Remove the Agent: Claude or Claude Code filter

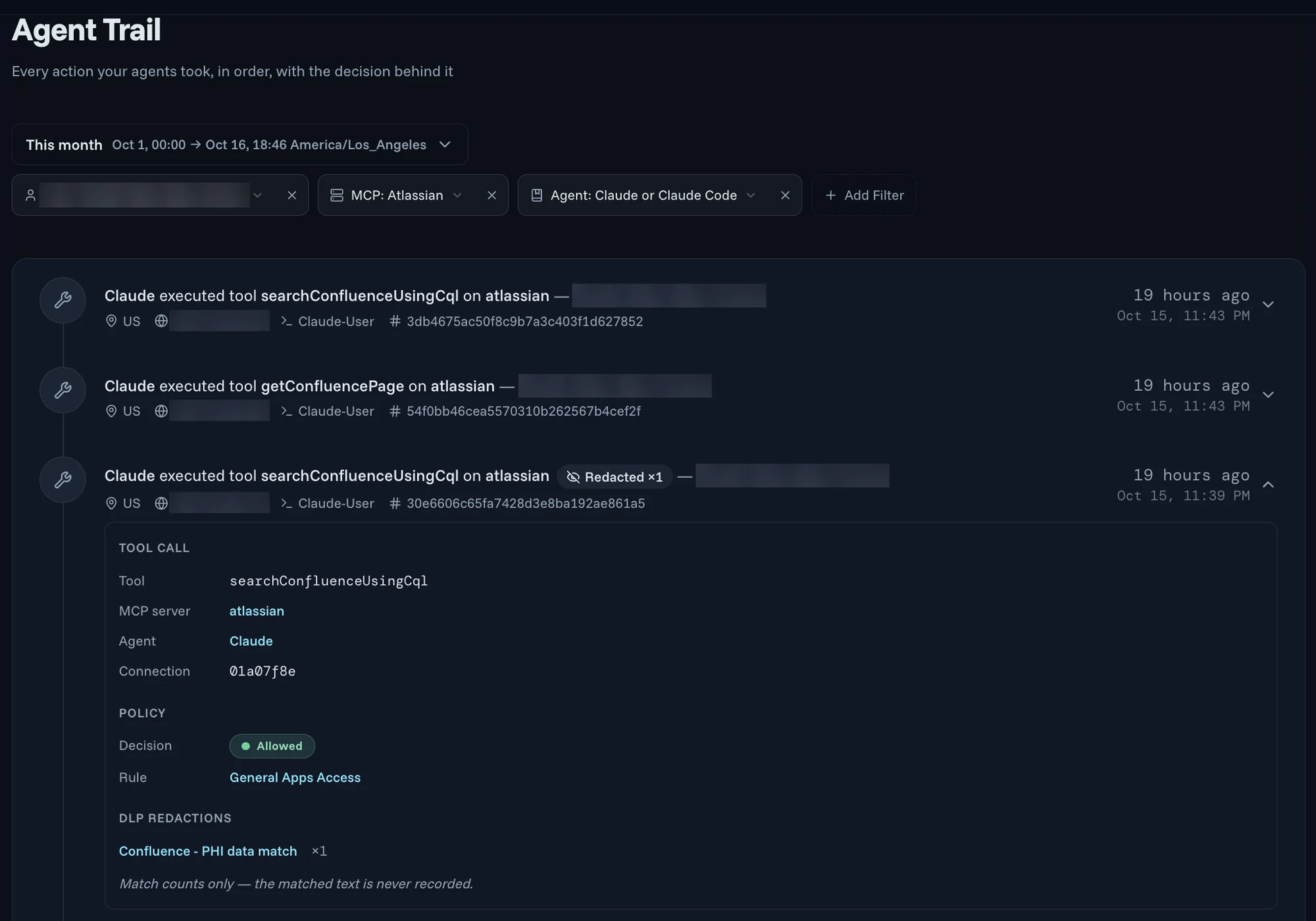(785, 195)
